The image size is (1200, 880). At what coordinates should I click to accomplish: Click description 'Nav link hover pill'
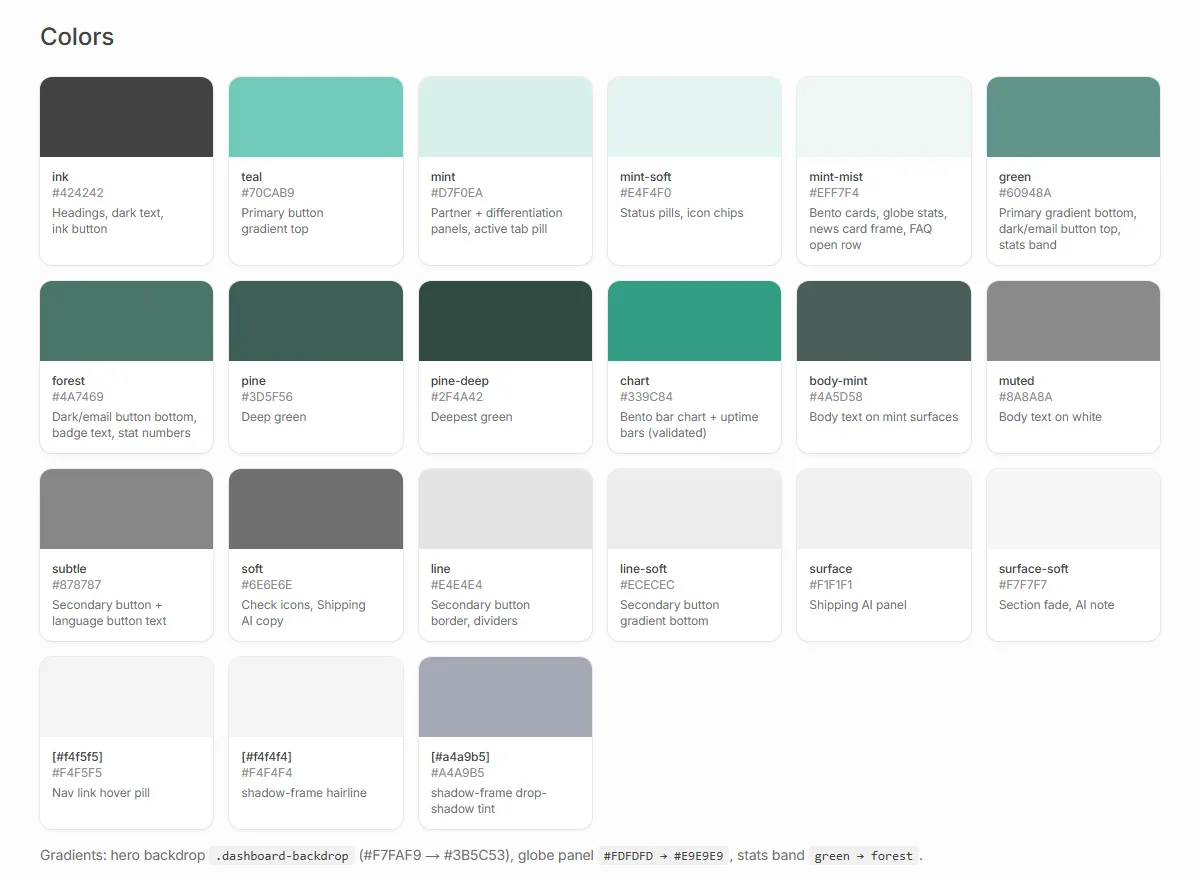point(101,793)
